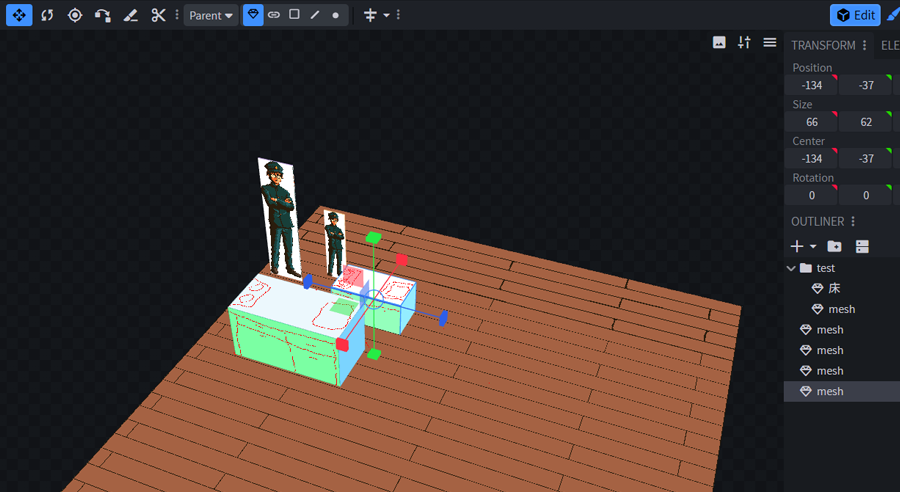The width and height of the screenshot is (900, 492).
Task: Switch to the Edit mode tab
Action: pos(854,15)
